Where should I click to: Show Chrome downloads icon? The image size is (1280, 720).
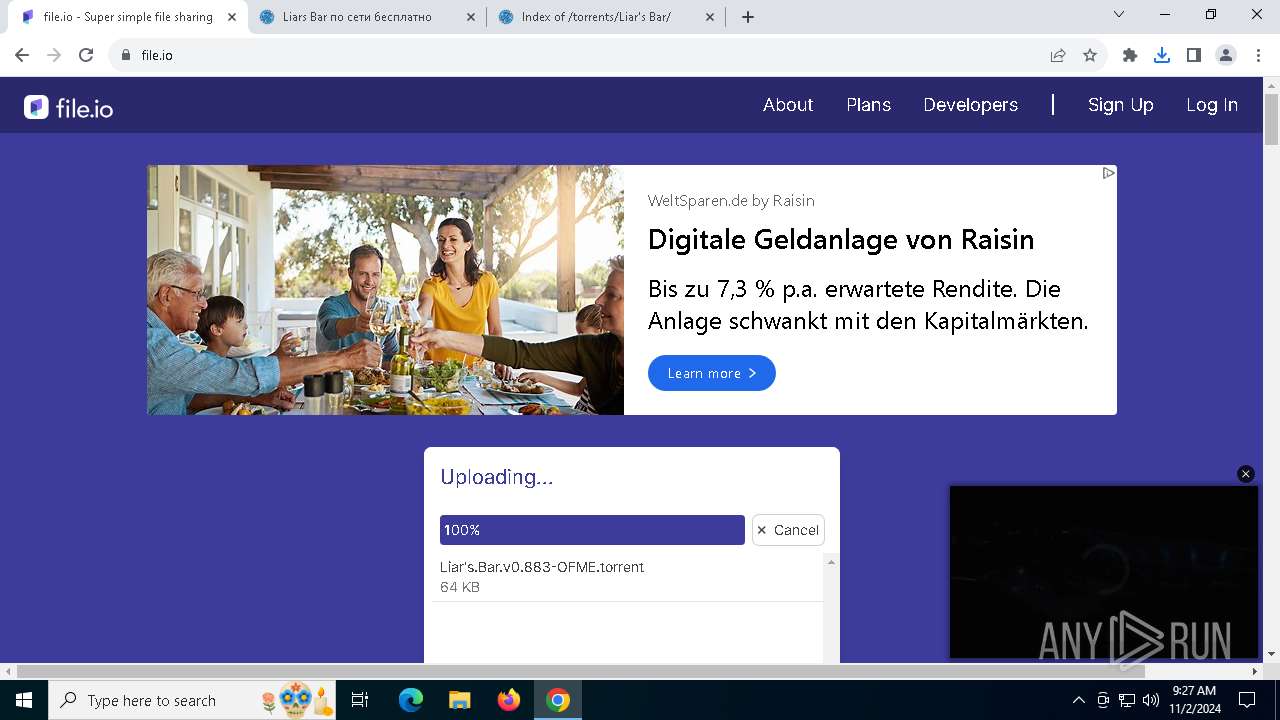point(1162,55)
